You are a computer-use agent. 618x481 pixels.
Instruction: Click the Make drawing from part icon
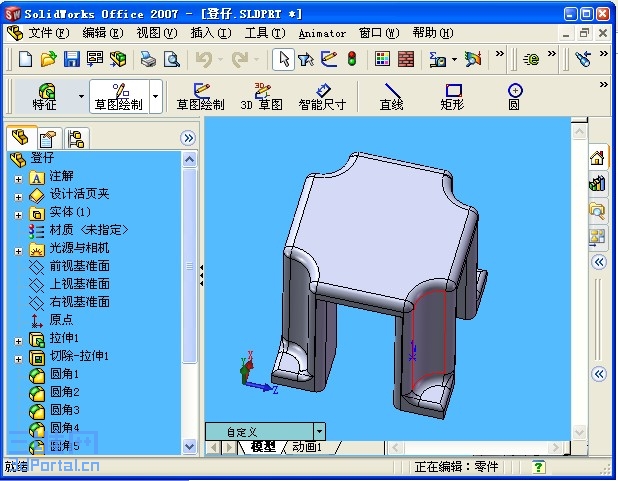pyautogui.click(x=95, y=60)
